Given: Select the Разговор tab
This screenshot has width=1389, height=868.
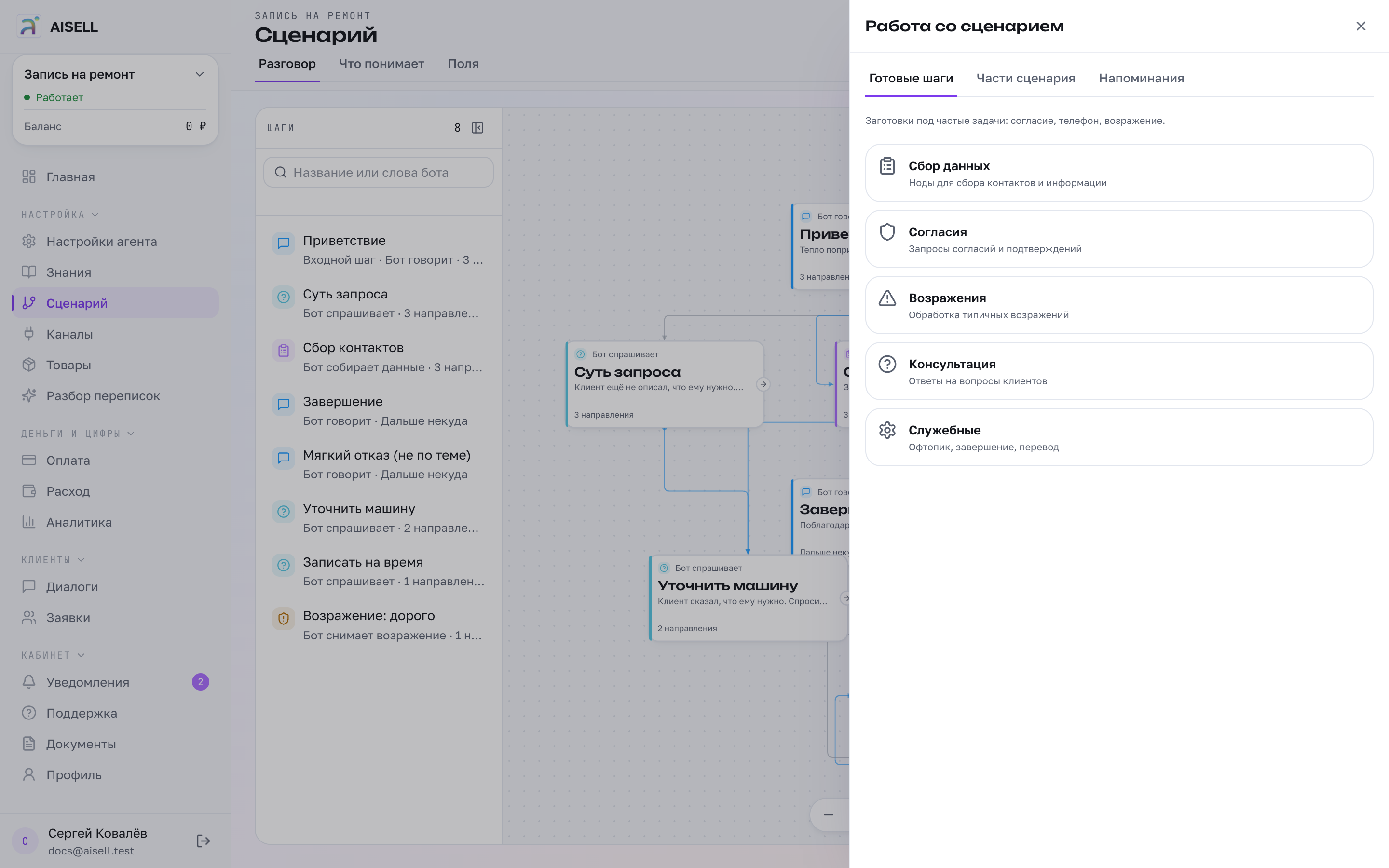Looking at the screenshot, I should [287, 64].
